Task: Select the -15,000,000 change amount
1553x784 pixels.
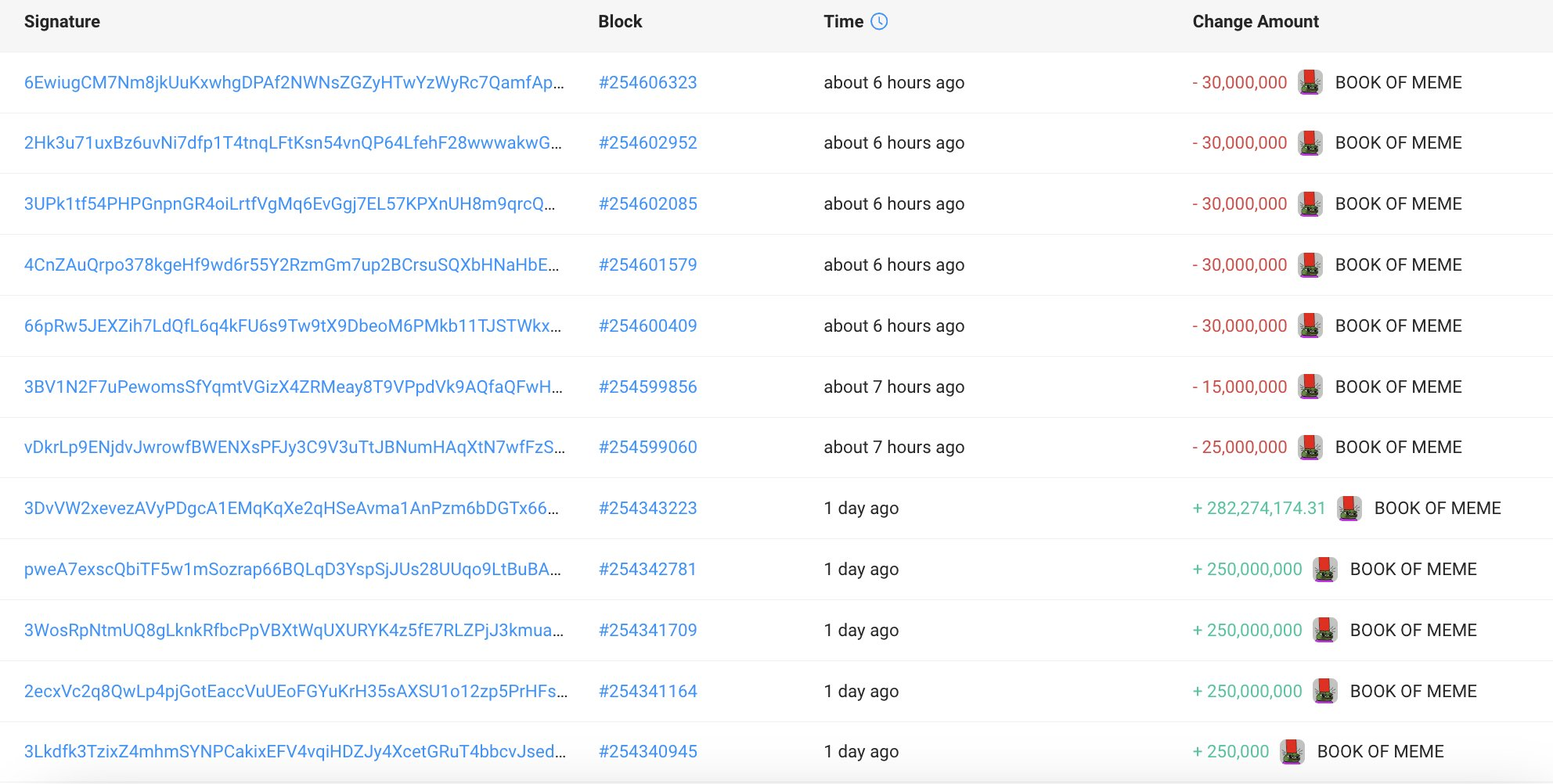Action: (1240, 387)
